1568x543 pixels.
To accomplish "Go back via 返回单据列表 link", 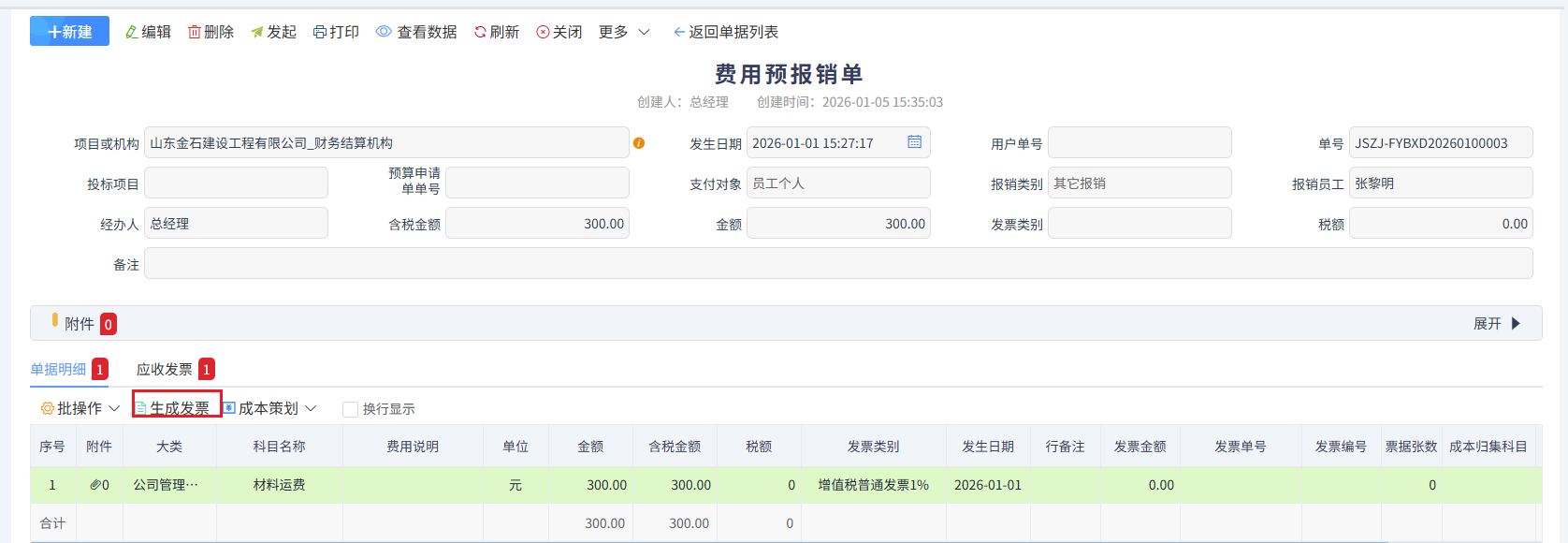I will coord(726,32).
